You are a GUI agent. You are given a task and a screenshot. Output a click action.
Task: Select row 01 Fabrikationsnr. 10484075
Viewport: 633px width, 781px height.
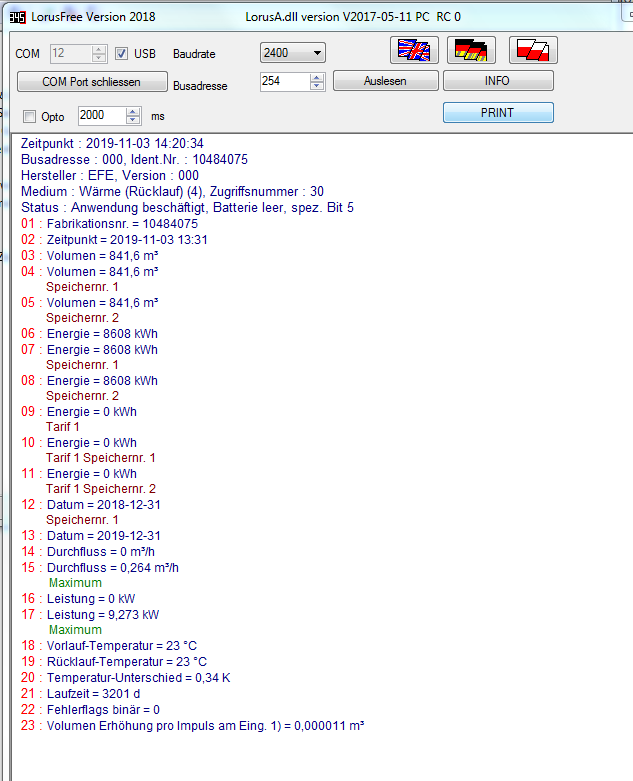coord(109,224)
